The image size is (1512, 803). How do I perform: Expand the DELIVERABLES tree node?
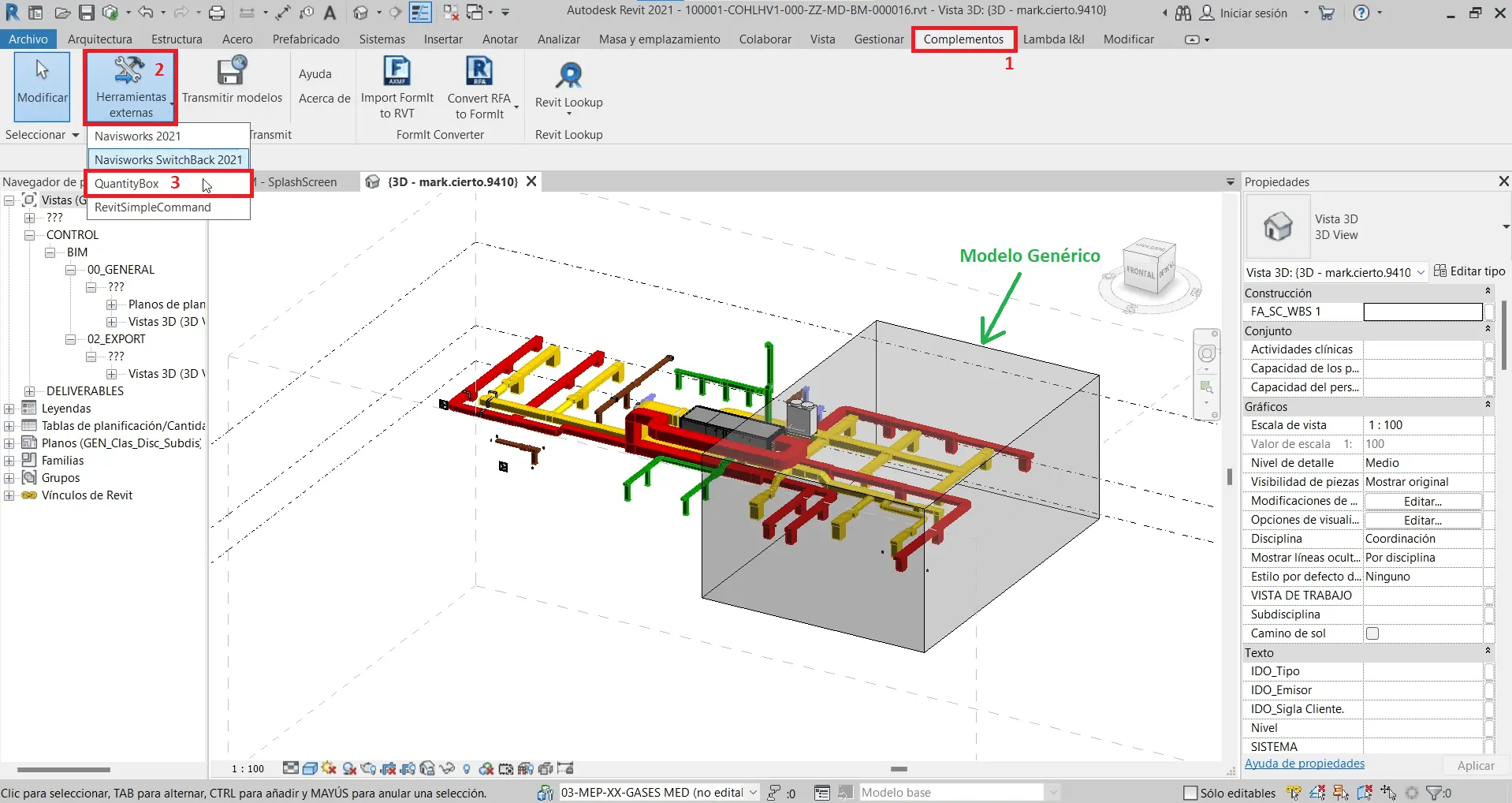coord(29,391)
